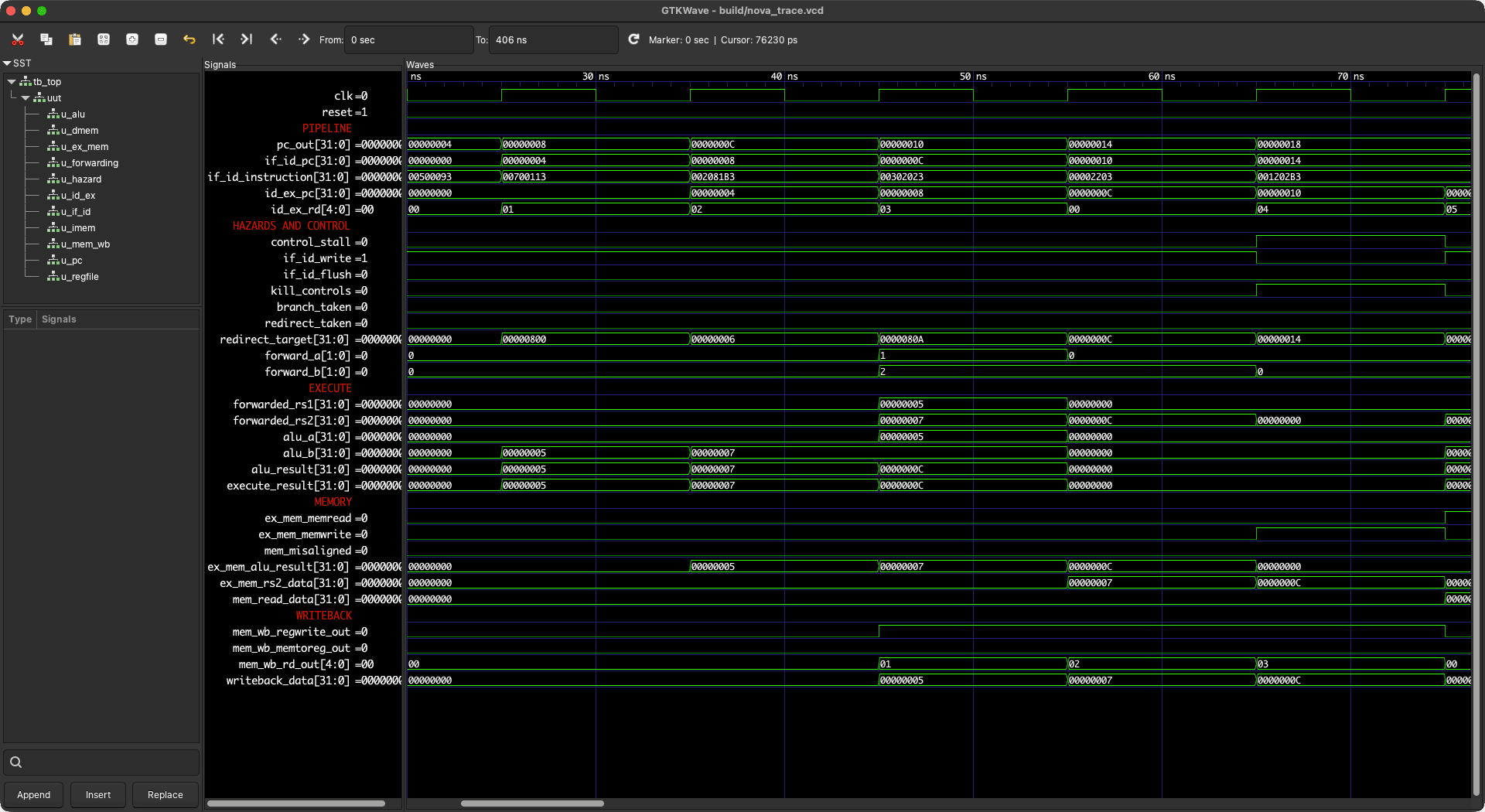Select the u_hazard module icon in the tree
1485x812 pixels.
[53, 179]
